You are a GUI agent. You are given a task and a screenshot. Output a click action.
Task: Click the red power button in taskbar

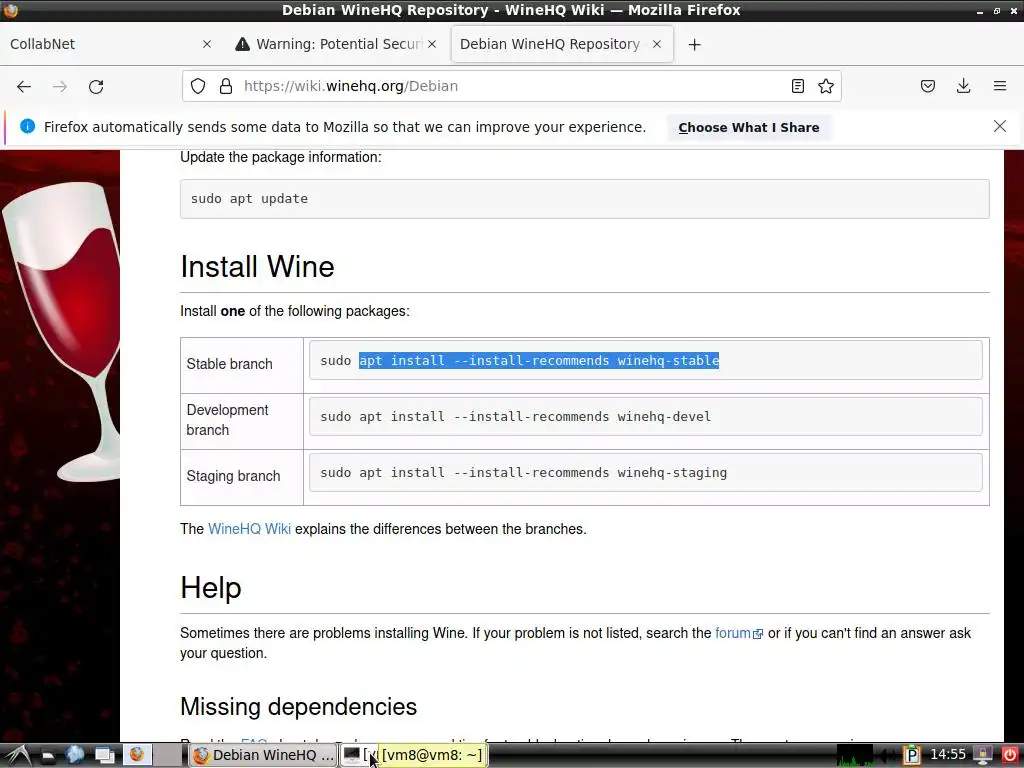click(1010, 756)
